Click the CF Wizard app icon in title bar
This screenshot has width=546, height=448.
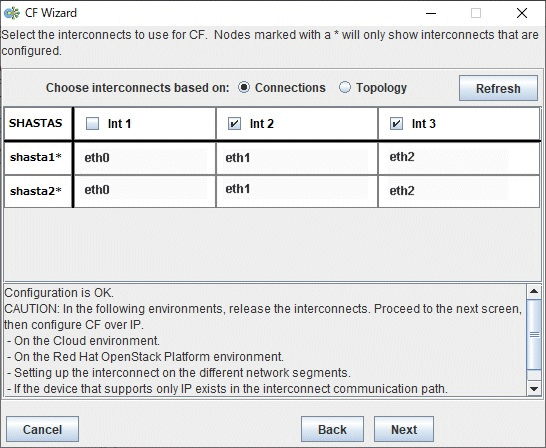click(11, 13)
